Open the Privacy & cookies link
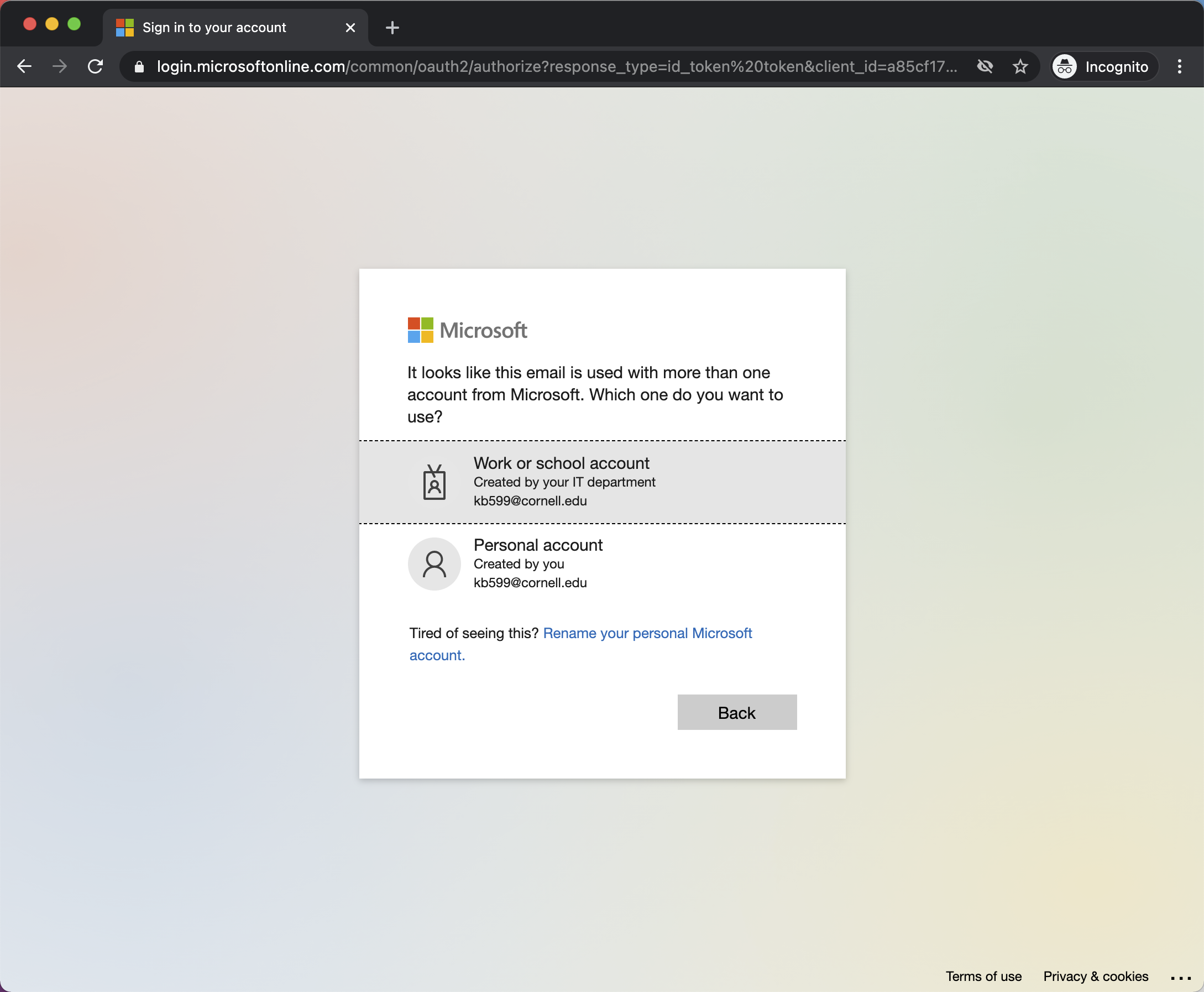This screenshot has height=992, width=1204. coord(1096,976)
